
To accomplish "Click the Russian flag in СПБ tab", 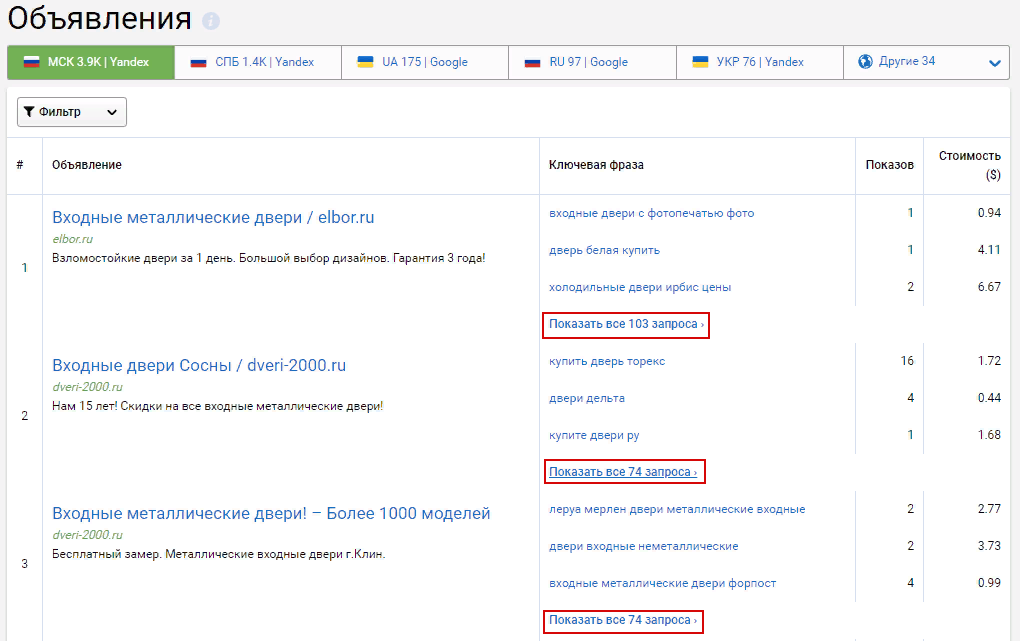I will [198, 62].
